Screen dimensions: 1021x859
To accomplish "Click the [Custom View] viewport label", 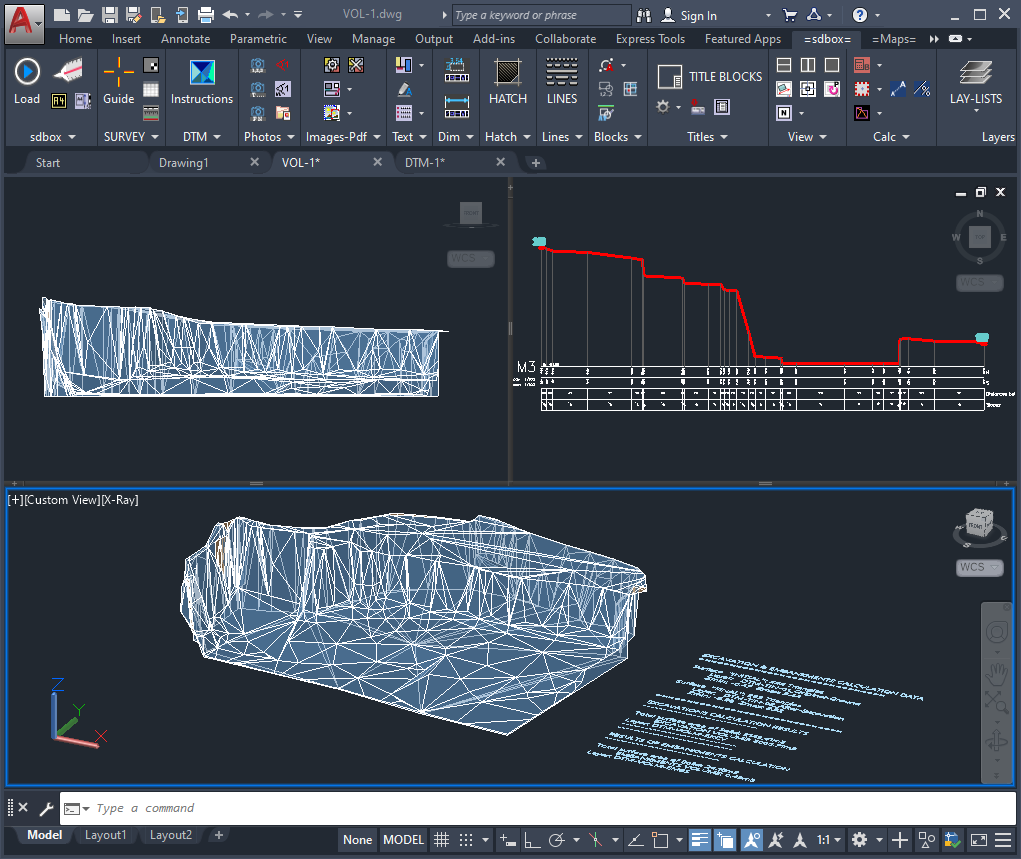I will pos(63,500).
